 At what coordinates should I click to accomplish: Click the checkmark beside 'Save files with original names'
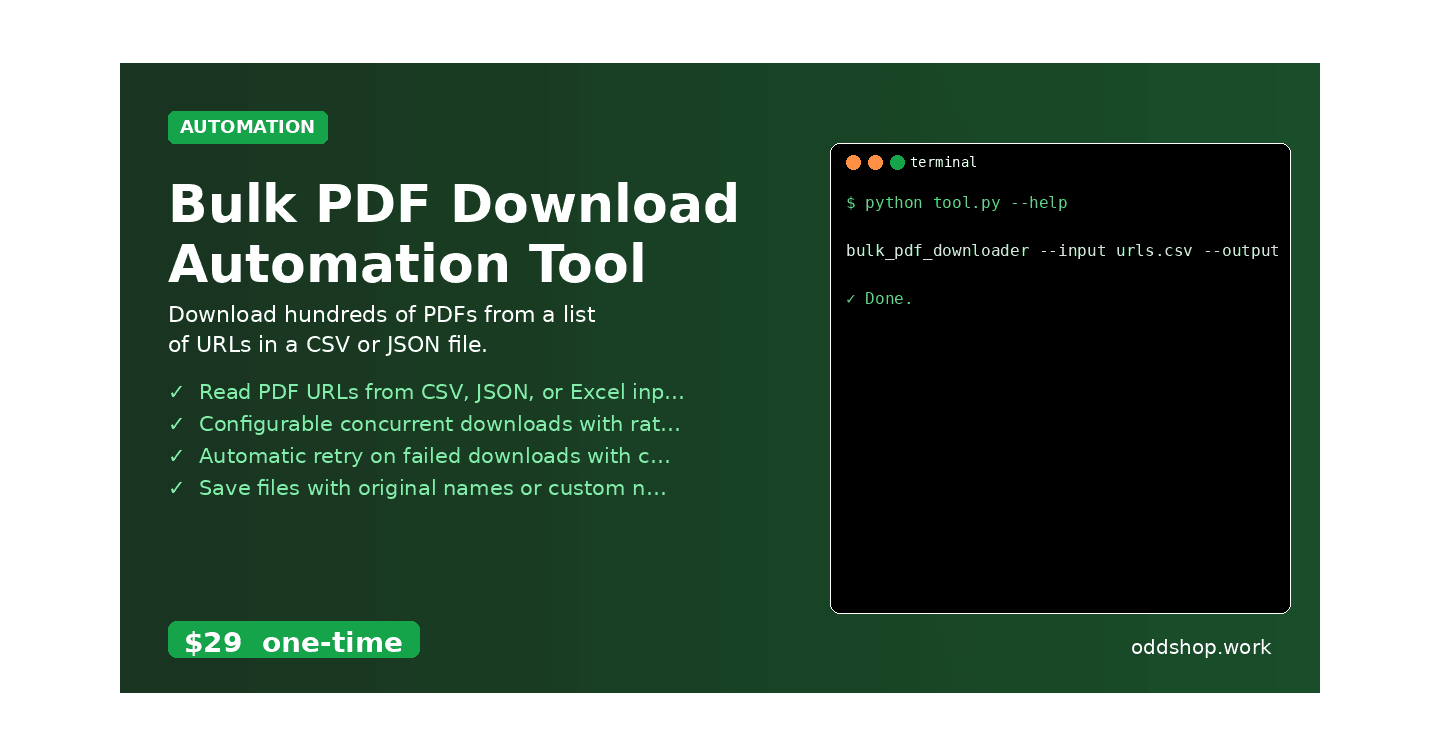point(177,488)
